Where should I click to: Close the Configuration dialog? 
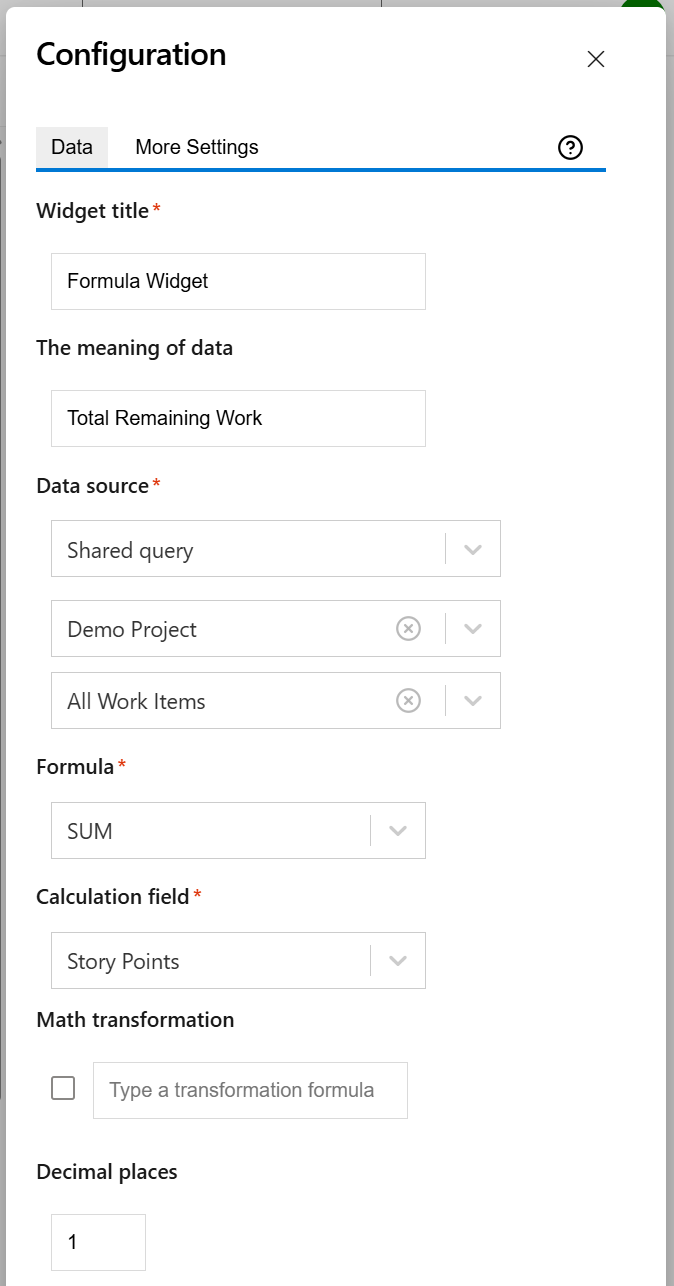(595, 59)
